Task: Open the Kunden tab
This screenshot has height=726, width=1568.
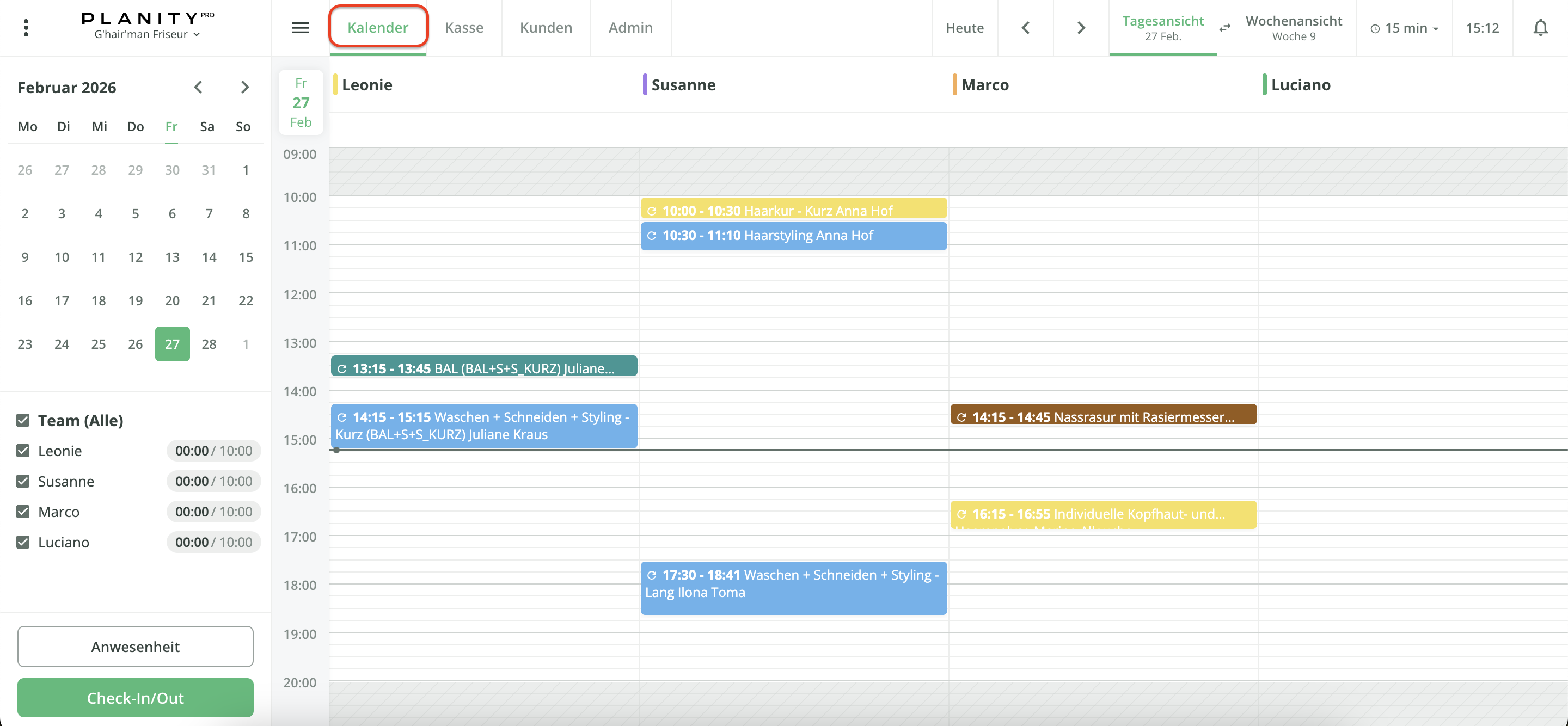Action: [546, 28]
